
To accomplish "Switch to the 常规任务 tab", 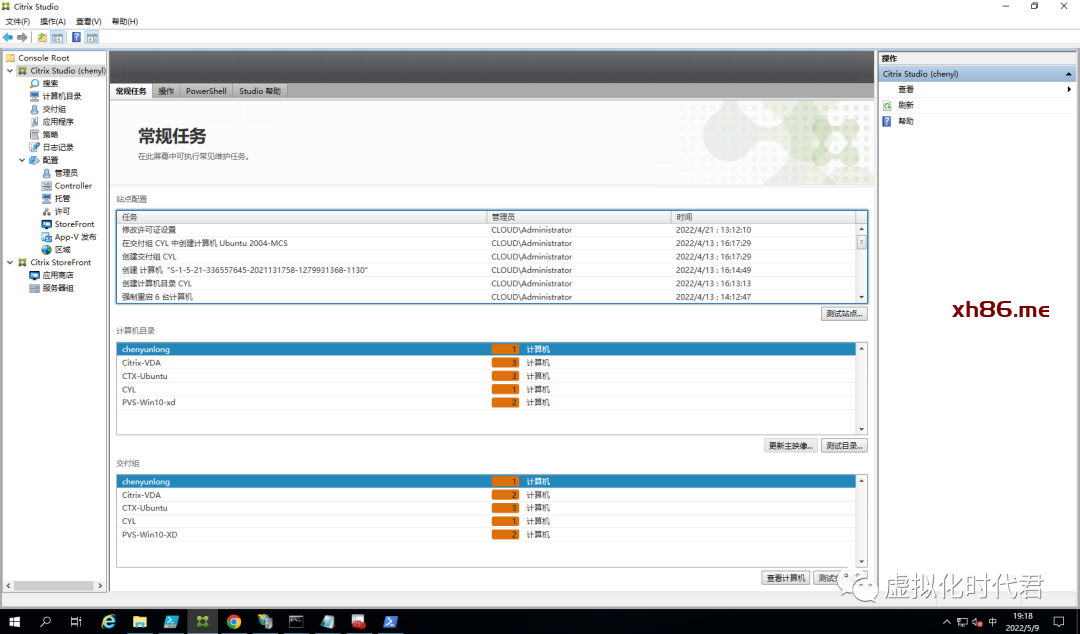I will (x=131, y=91).
